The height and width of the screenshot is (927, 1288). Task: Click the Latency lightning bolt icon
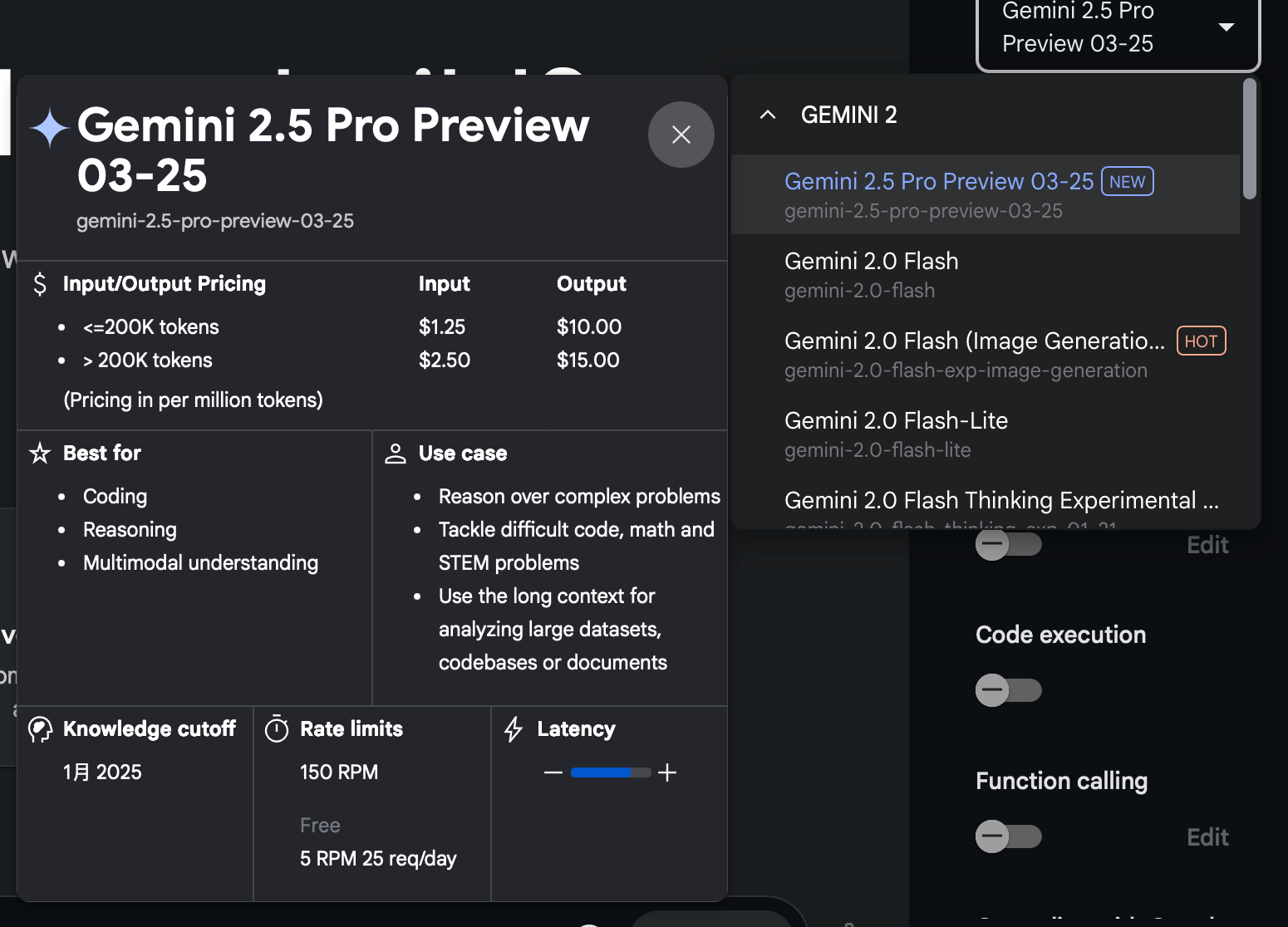pyautogui.click(x=514, y=729)
